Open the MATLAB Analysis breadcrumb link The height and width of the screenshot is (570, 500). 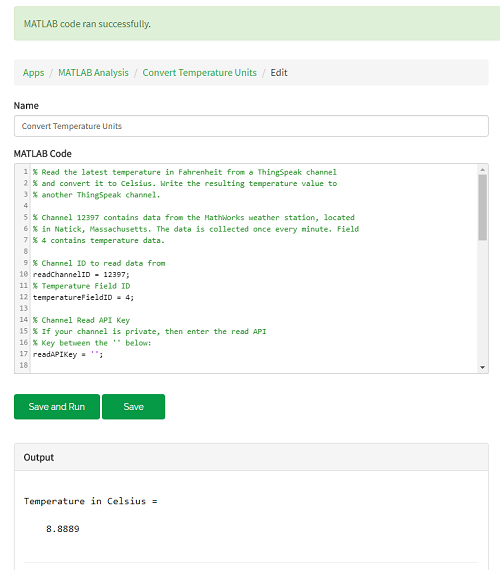click(x=93, y=73)
